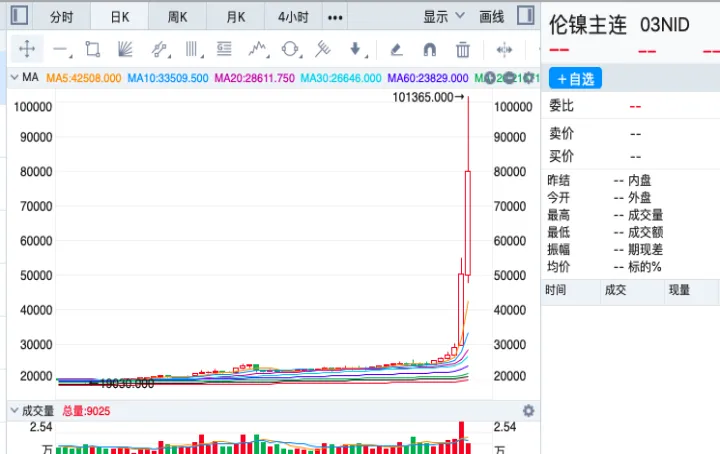Click the tallest red volume bar
The width and height of the screenshot is (720, 454).
pyautogui.click(x=461, y=437)
